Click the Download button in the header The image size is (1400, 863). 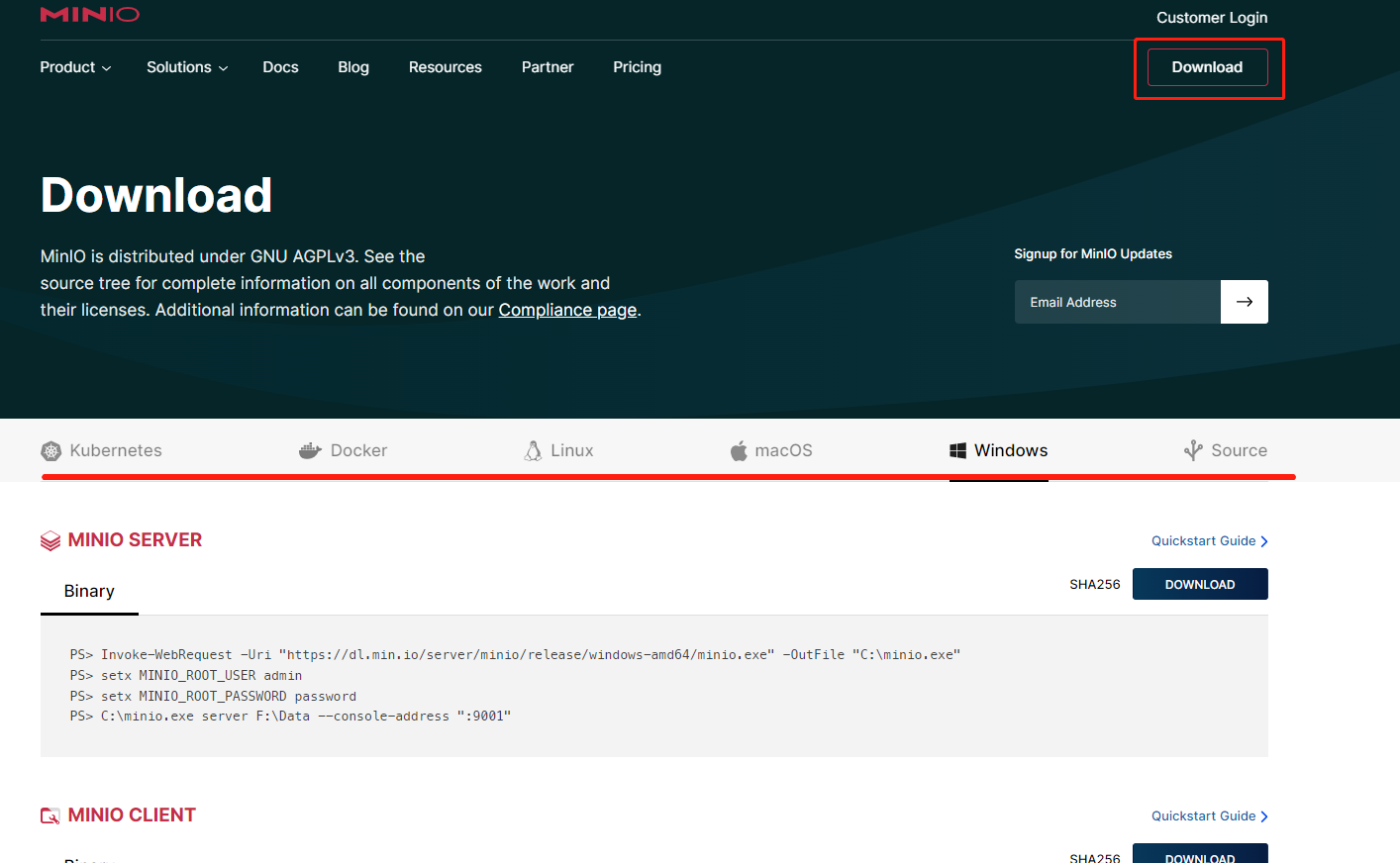click(1208, 67)
